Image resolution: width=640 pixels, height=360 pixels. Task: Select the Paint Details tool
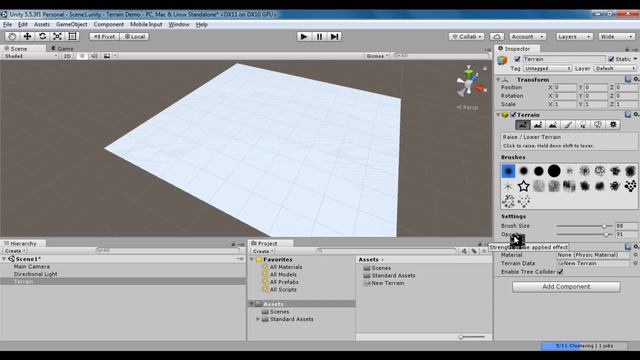coord(598,125)
